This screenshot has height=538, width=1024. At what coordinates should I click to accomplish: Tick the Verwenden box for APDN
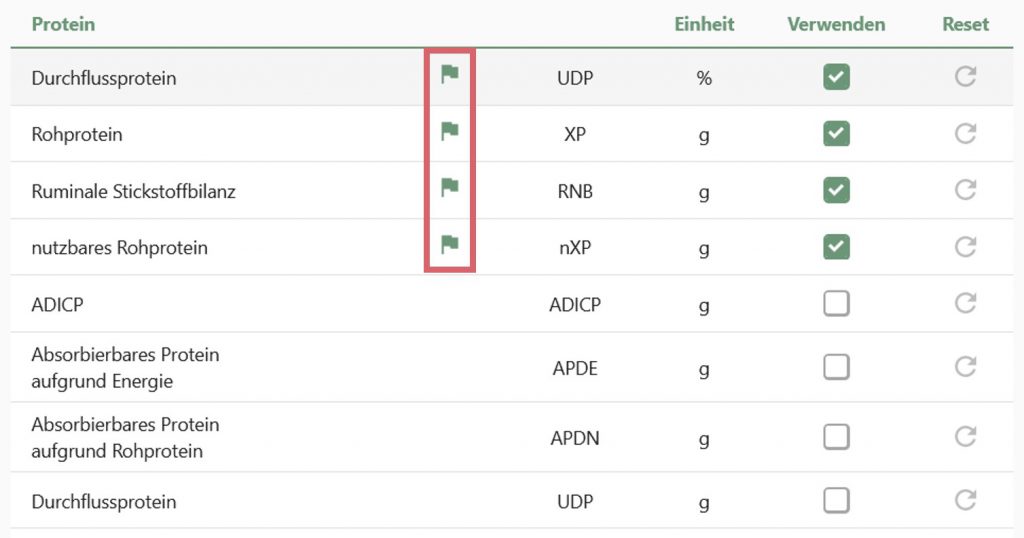(x=837, y=437)
